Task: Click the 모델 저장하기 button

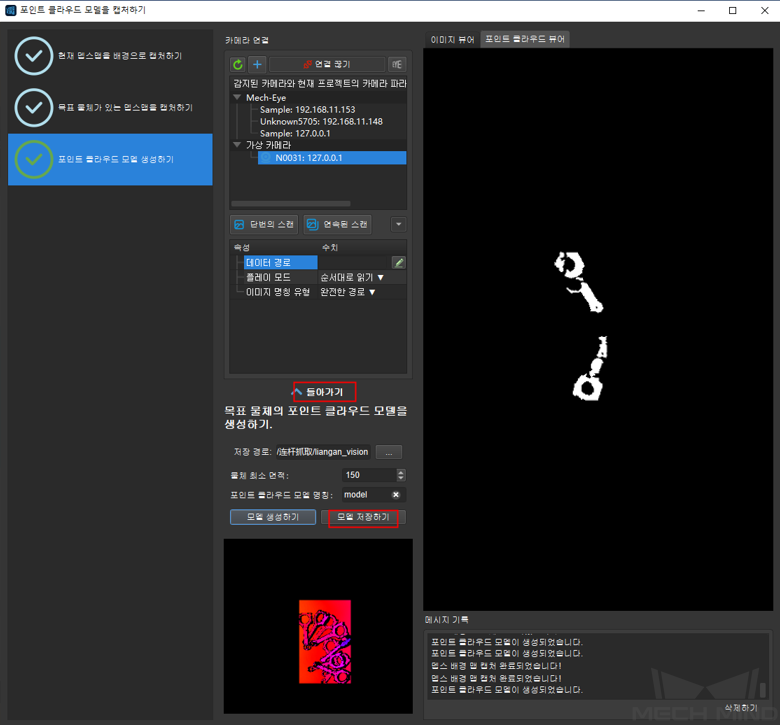Action: pyautogui.click(x=363, y=517)
